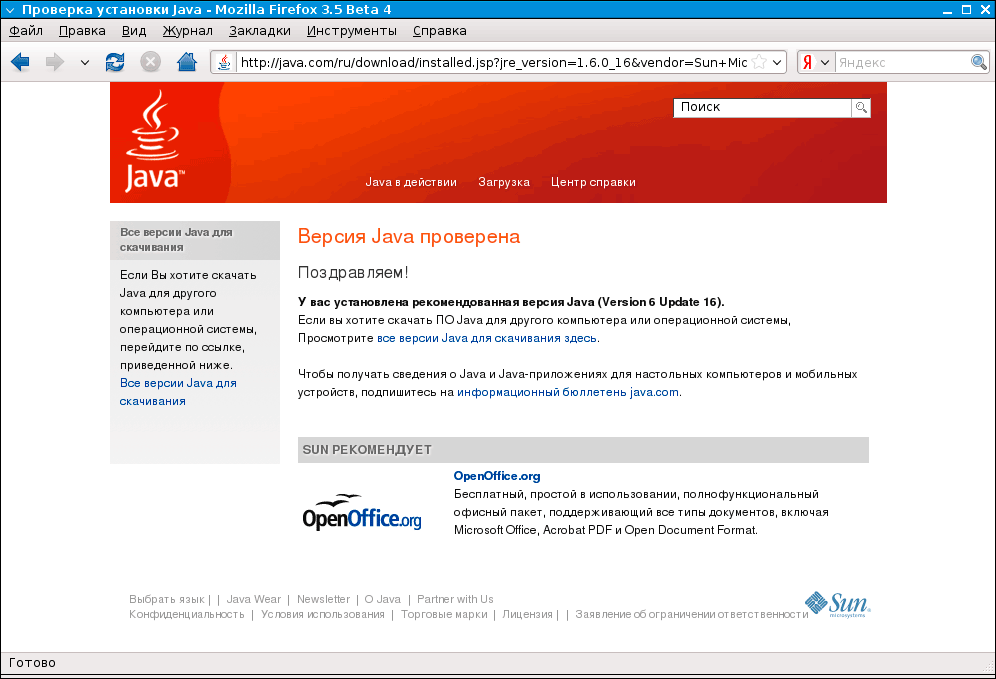
Task: Go to the Home page icon
Action: tap(187, 62)
